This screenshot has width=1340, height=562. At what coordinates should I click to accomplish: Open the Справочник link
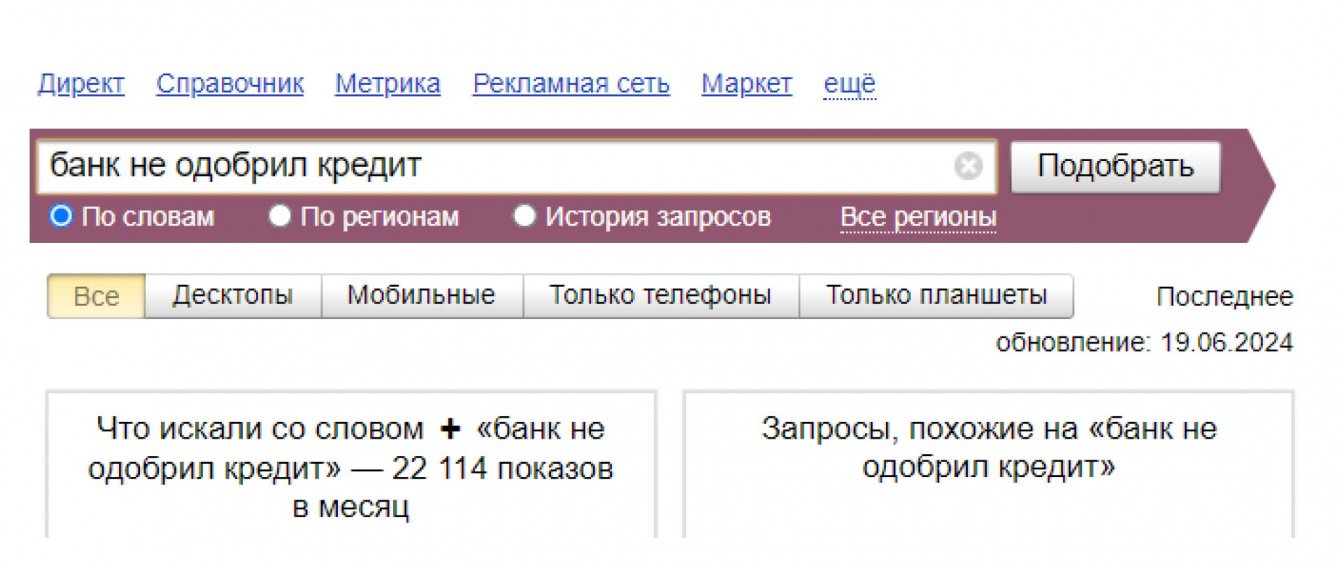point(230,84)
